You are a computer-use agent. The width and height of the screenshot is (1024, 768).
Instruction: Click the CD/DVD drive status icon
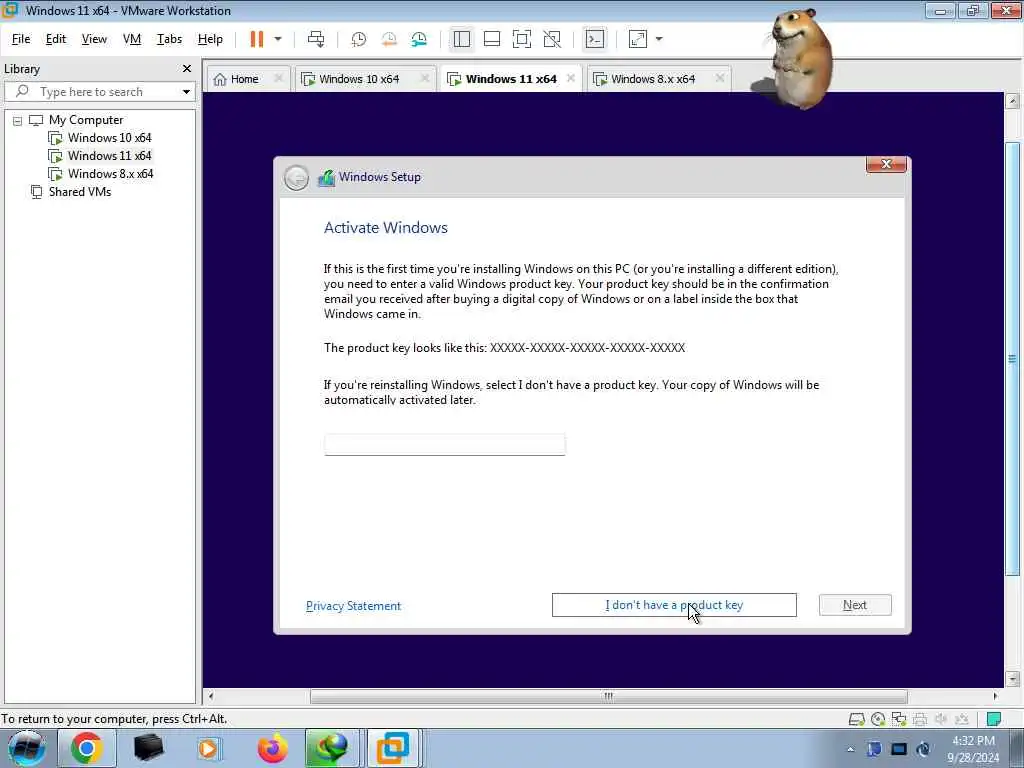878,719
